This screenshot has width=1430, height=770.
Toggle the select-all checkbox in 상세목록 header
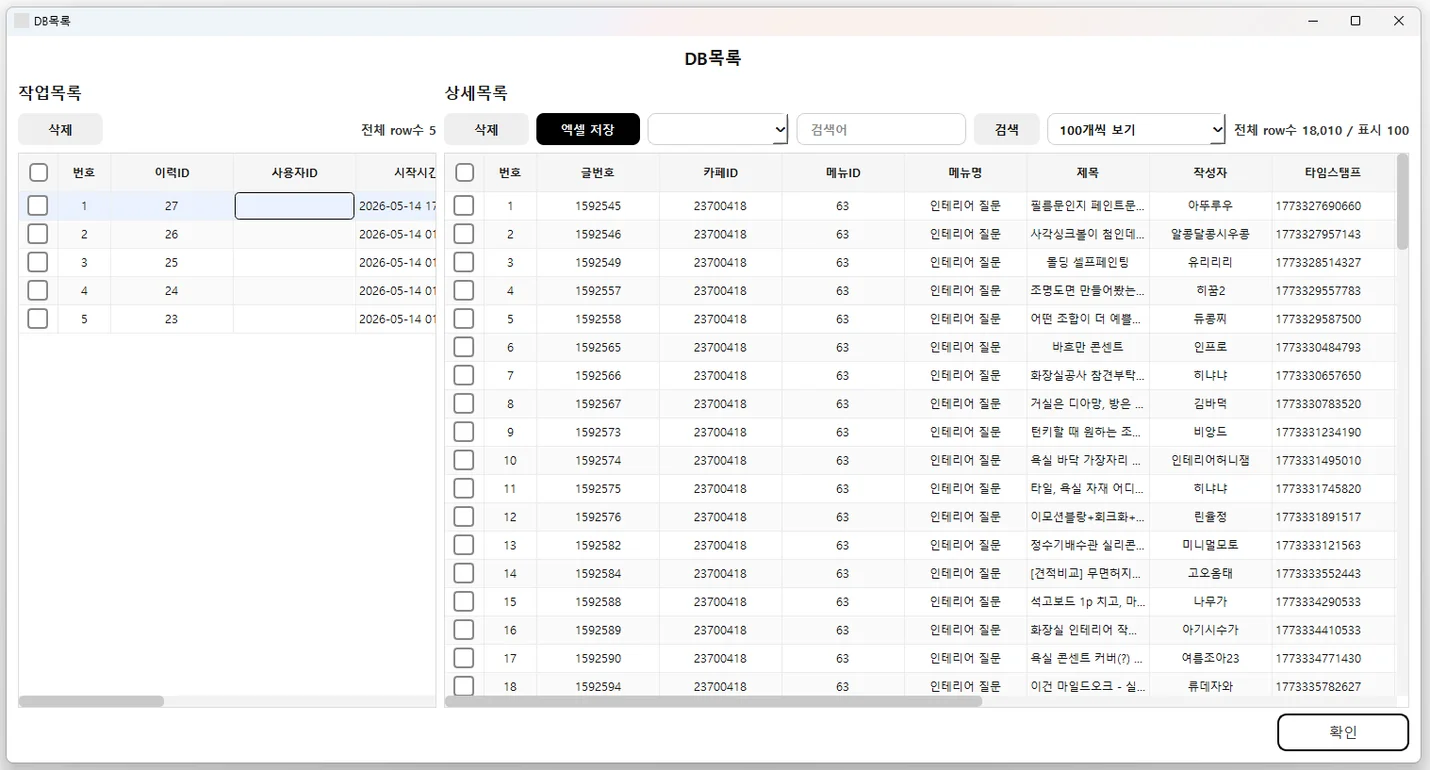pyautogui.click(x=465, y=173)
